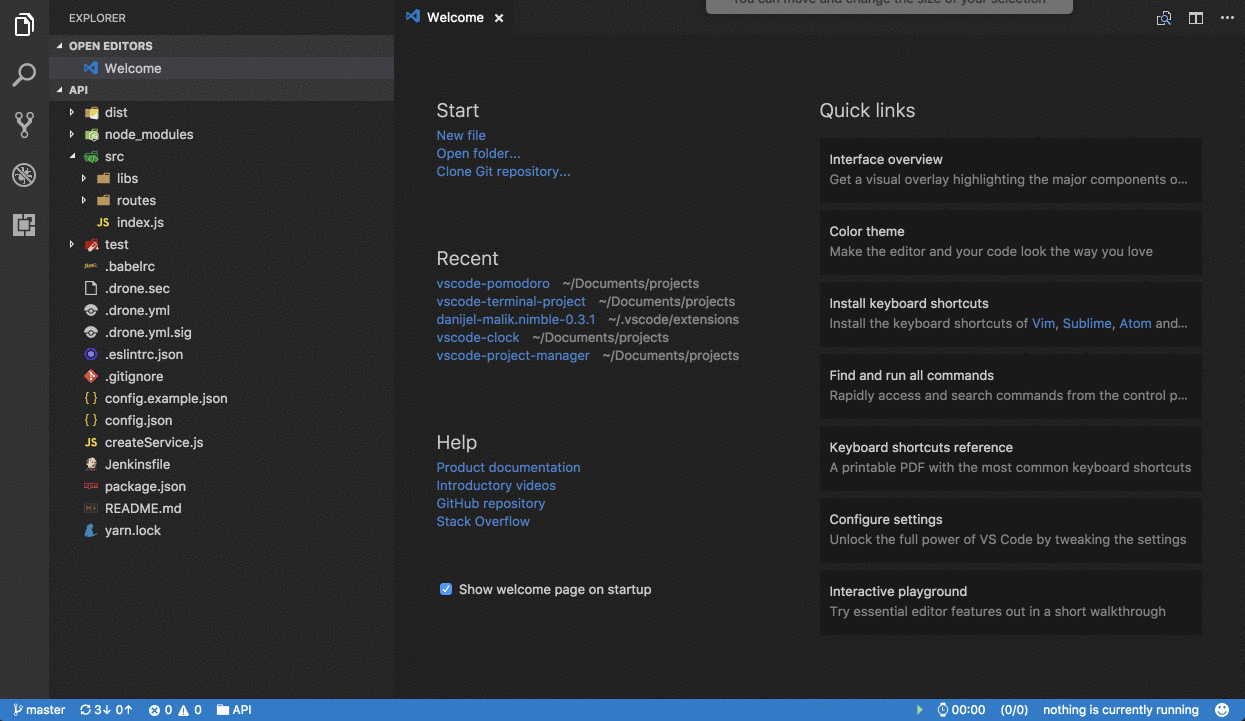Open recent project vscode-pomodoro

click(493, 283)
